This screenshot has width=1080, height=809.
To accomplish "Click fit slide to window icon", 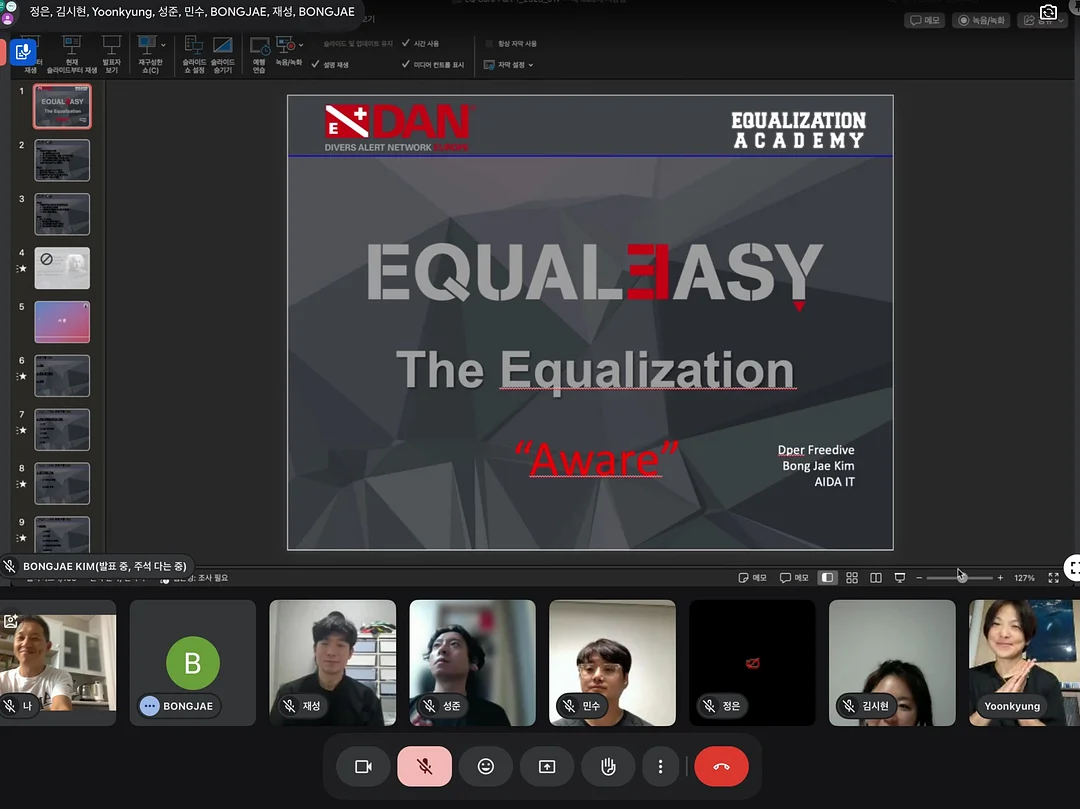I will [x=1053, y=578].
